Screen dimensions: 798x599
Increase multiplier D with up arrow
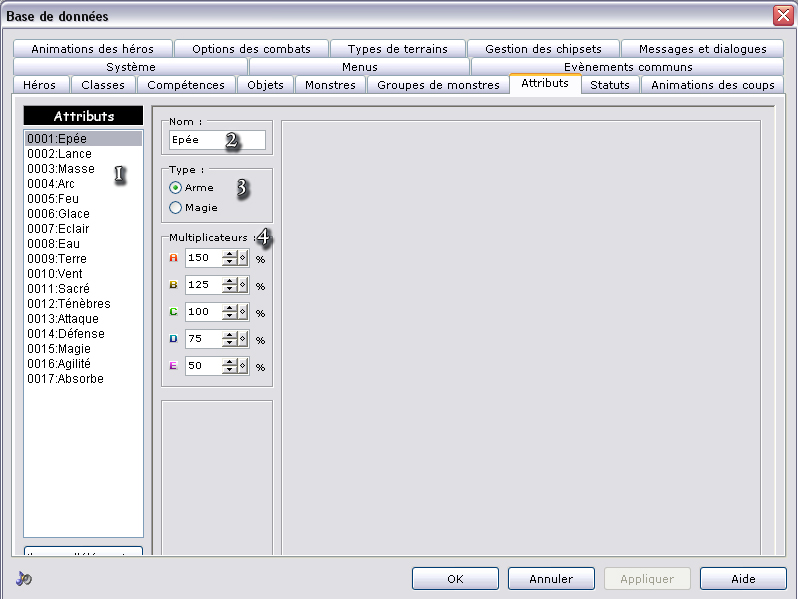[x=230, y=335]
